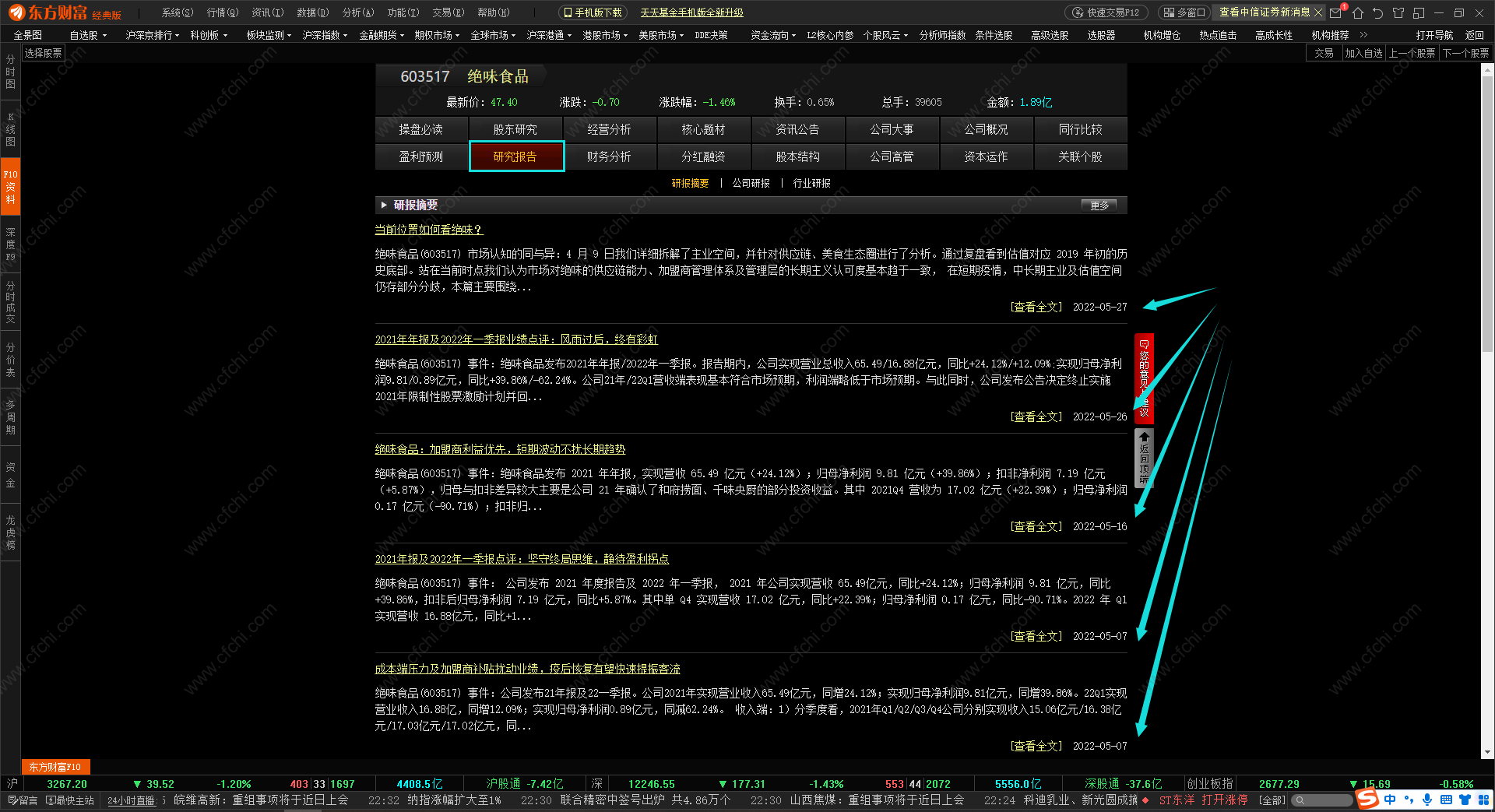Open the 行情(Q) menu
This screenshot has width=1495, height=812.
[223, 12]
